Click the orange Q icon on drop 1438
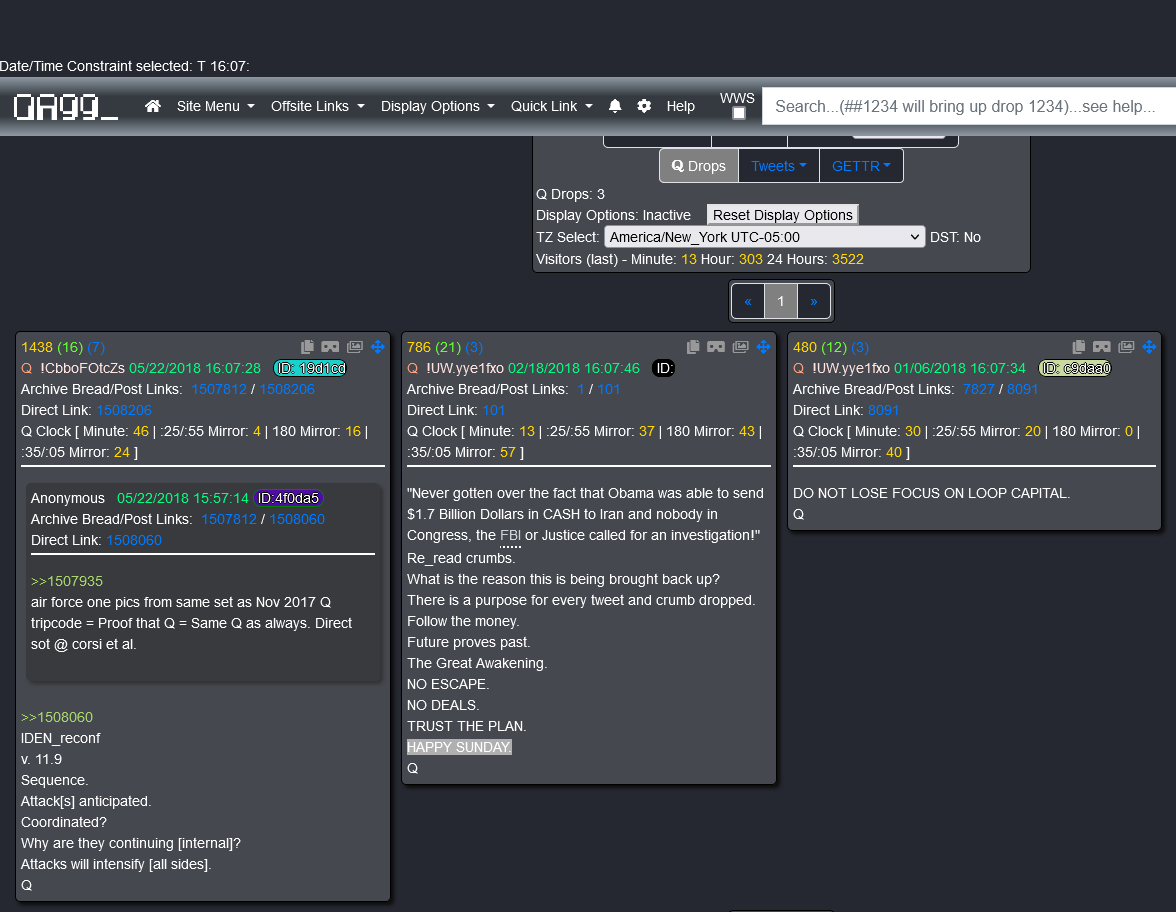This screenshot has width=1176, height=912. tap(26, 368)
